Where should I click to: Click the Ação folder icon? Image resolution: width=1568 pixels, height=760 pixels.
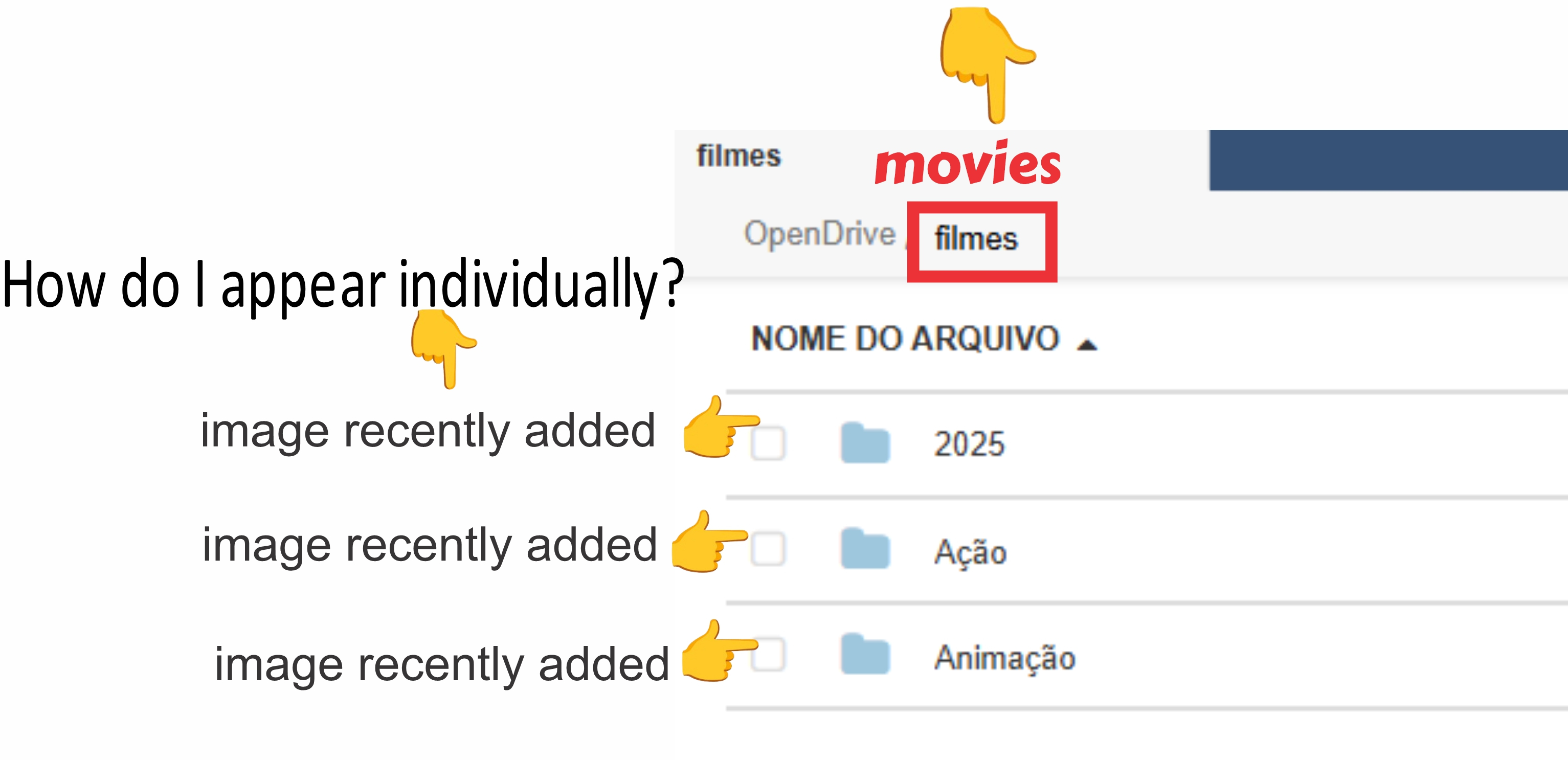pos(865,549)
